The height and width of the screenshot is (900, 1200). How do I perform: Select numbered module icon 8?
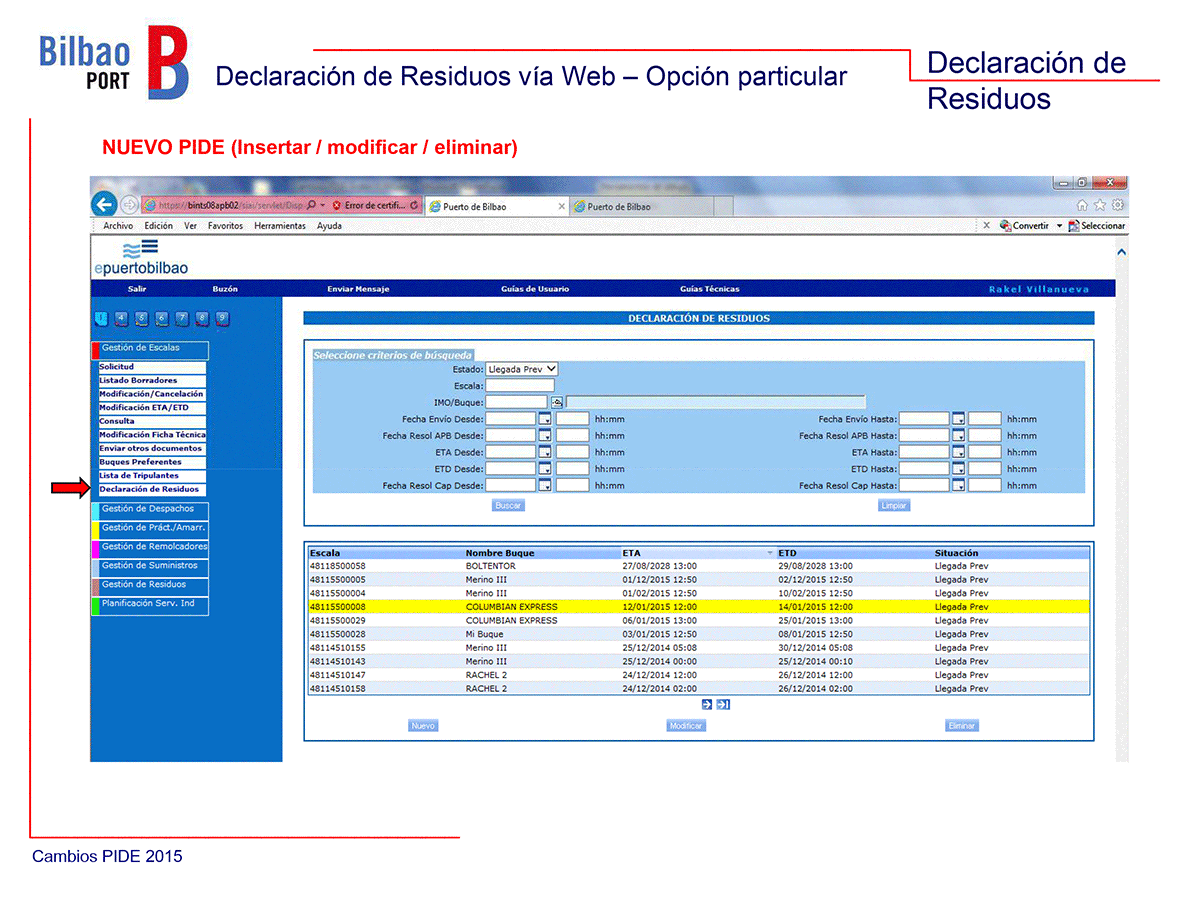202,319
